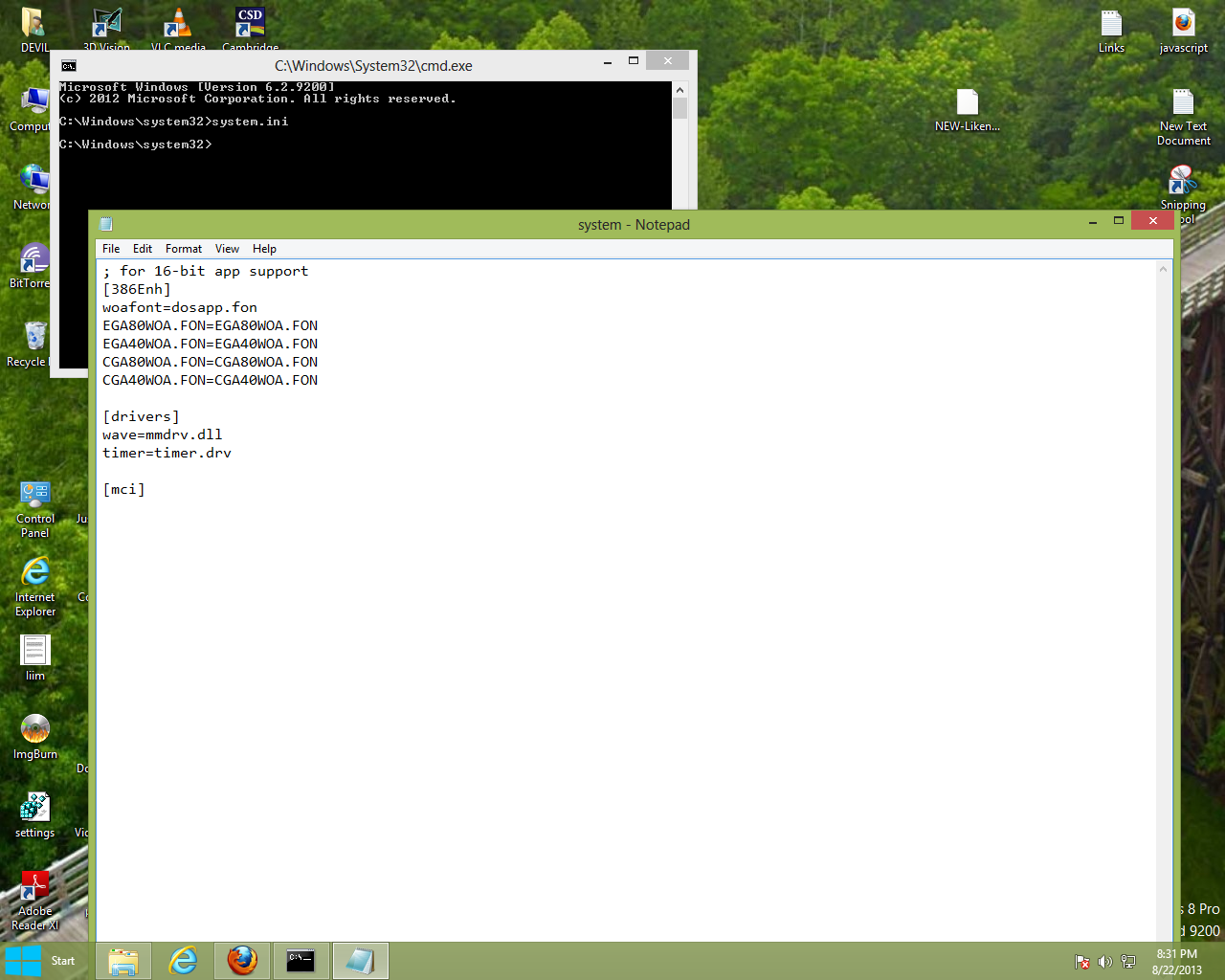Select the DEVIL folder desktop icon
The width and height of the screenshot is (1225, 980).
34,32
